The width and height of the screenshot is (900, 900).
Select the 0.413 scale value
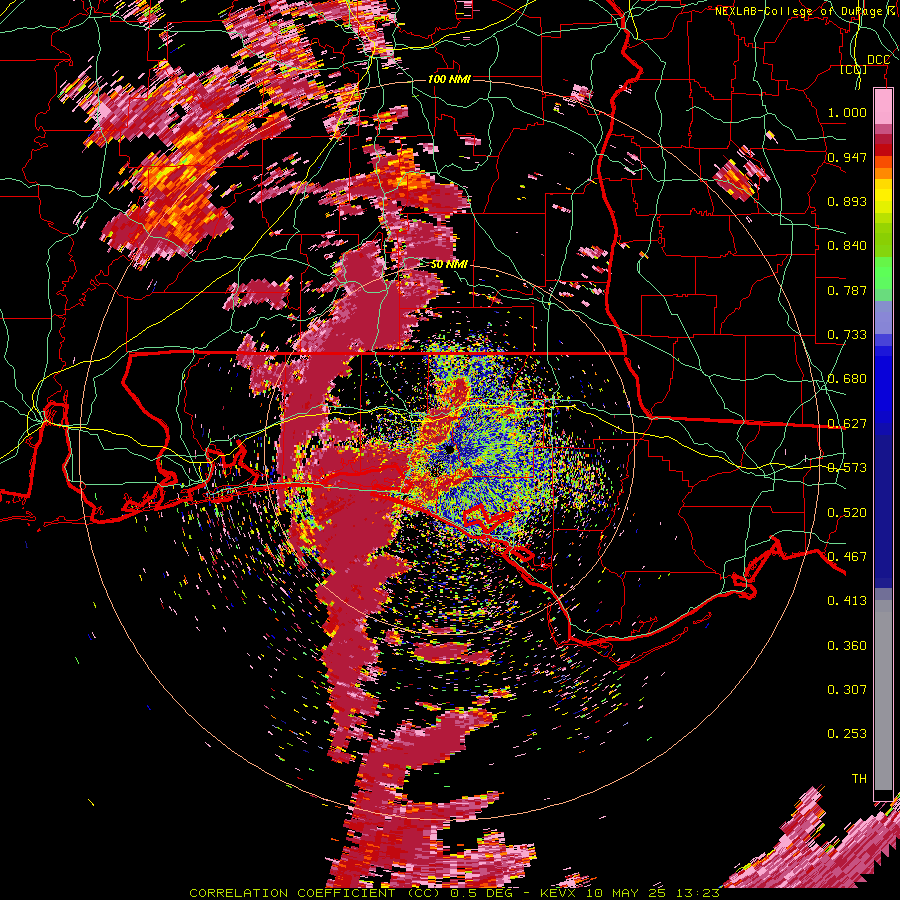(x=847, y=601)
